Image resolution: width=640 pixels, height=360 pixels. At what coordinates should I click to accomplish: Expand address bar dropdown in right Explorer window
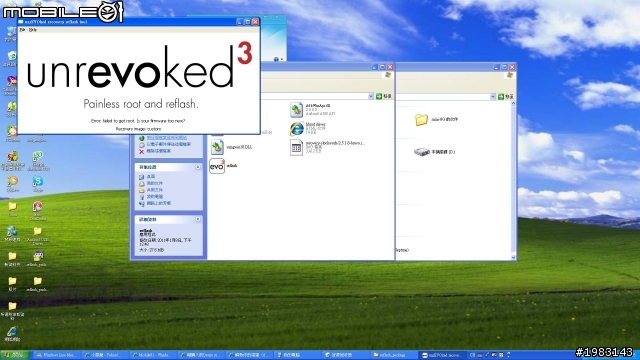[493, 97]
